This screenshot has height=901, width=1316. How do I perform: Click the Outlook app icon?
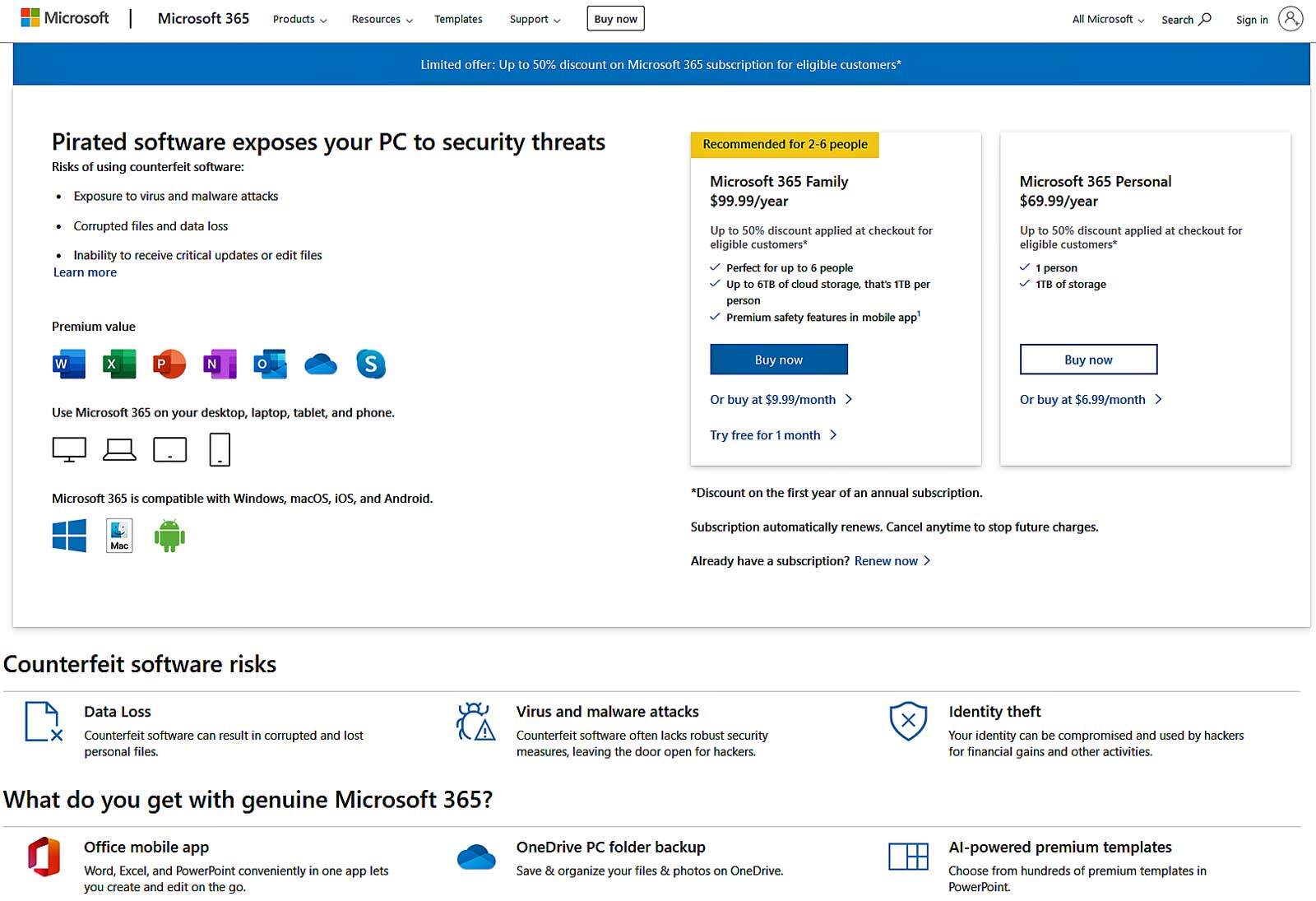tap(270, 364)
